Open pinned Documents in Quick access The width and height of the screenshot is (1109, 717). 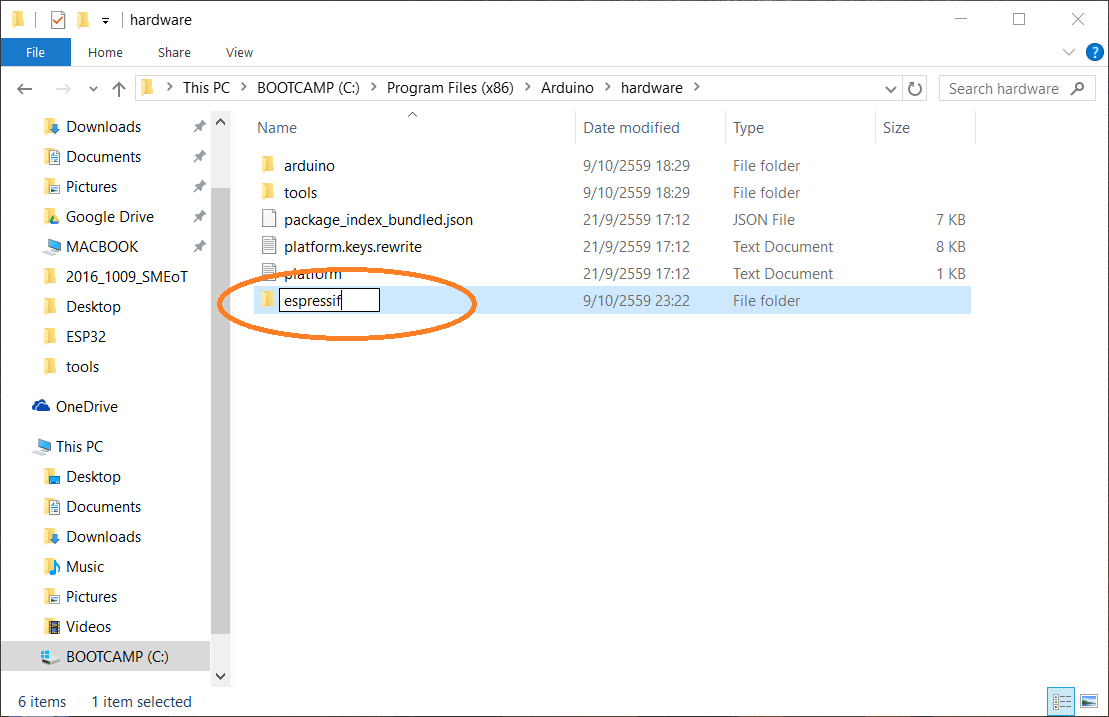(x=103, y=157)
